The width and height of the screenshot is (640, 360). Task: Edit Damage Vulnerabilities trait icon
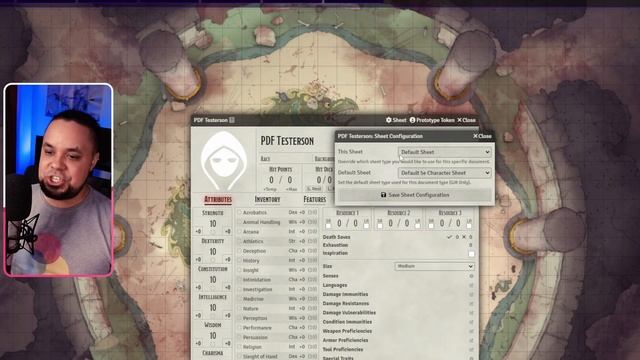coord(471,313)
